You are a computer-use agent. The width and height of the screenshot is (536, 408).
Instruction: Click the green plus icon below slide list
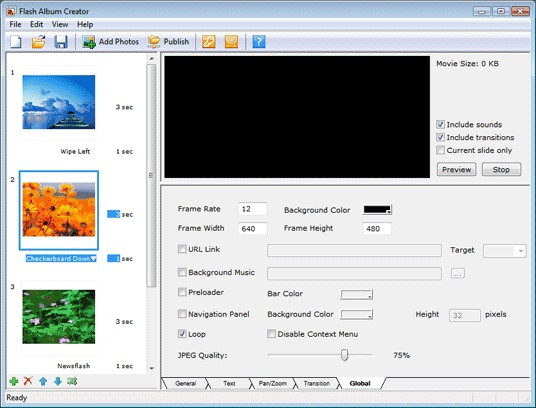pyautogui.click(x=14, y=381)
